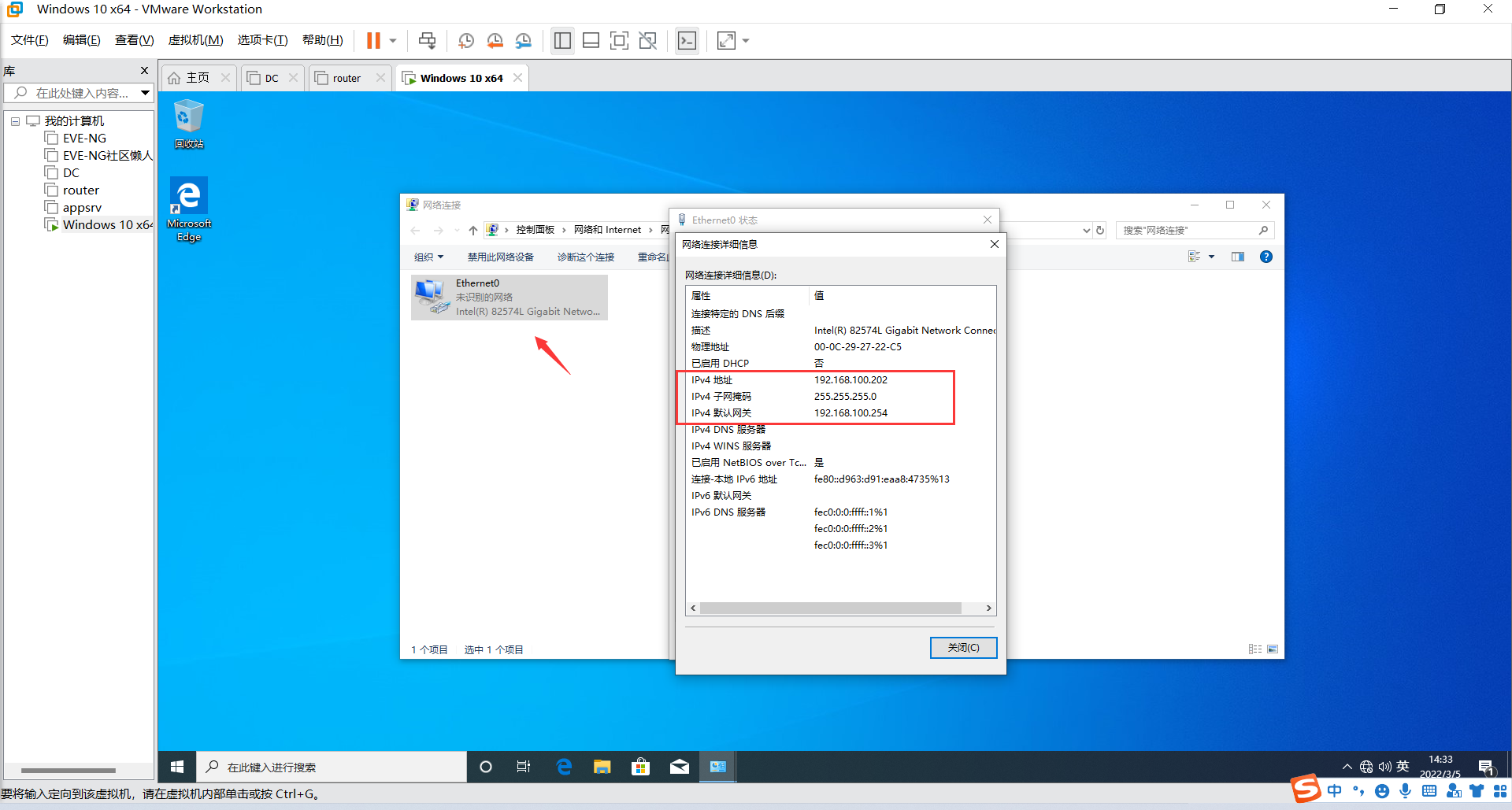Click right arrow of details horizontal scrollbar

tap(988, 608)
